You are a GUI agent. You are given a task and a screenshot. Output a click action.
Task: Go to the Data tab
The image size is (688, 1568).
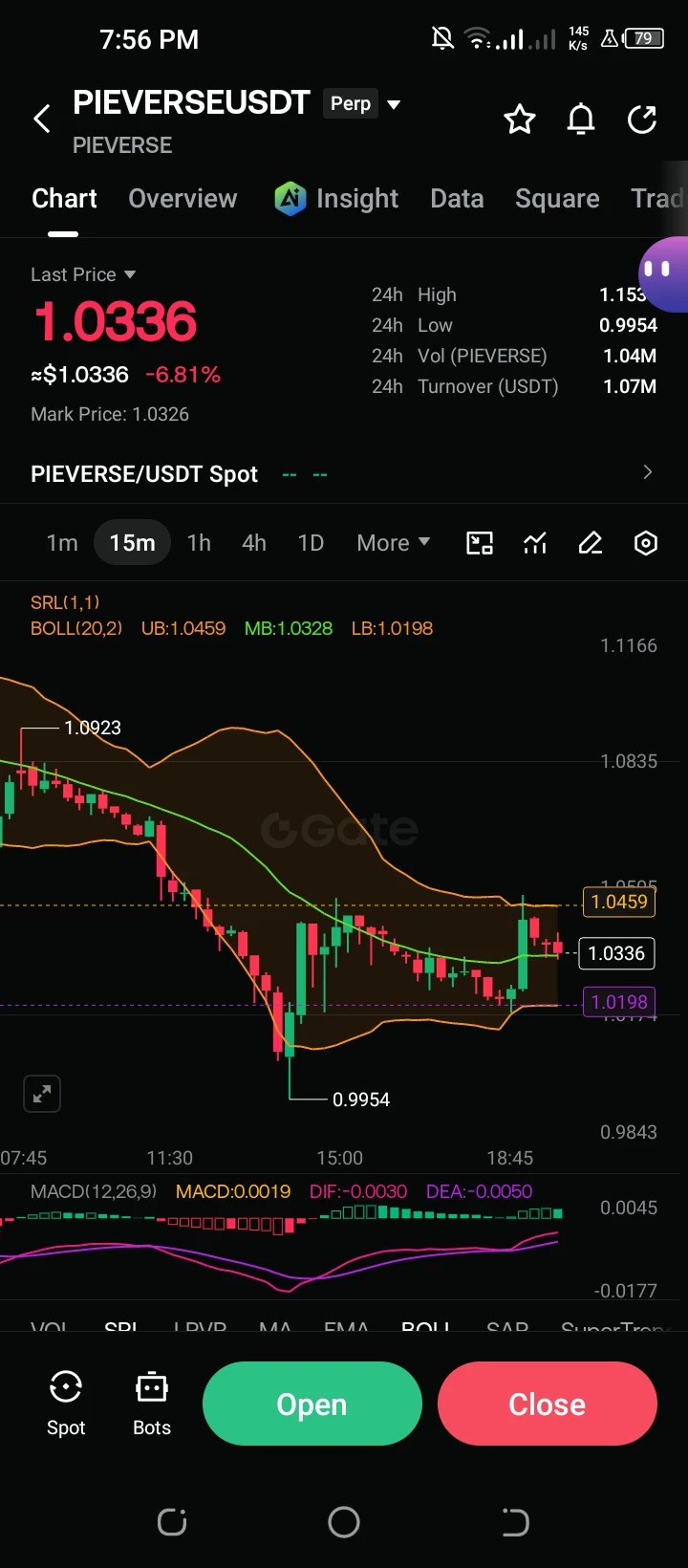coord(457,198)
